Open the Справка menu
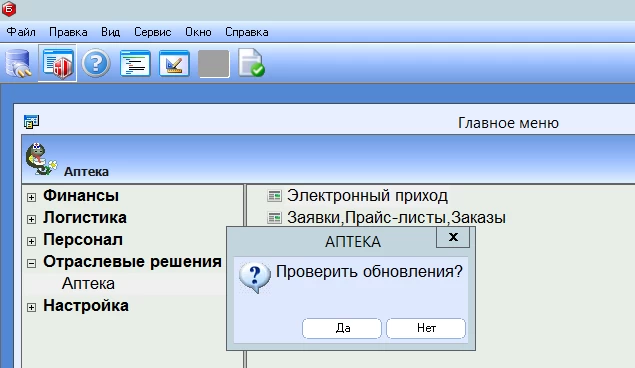Viewport: 635px width, 368px height. point(247,32)
